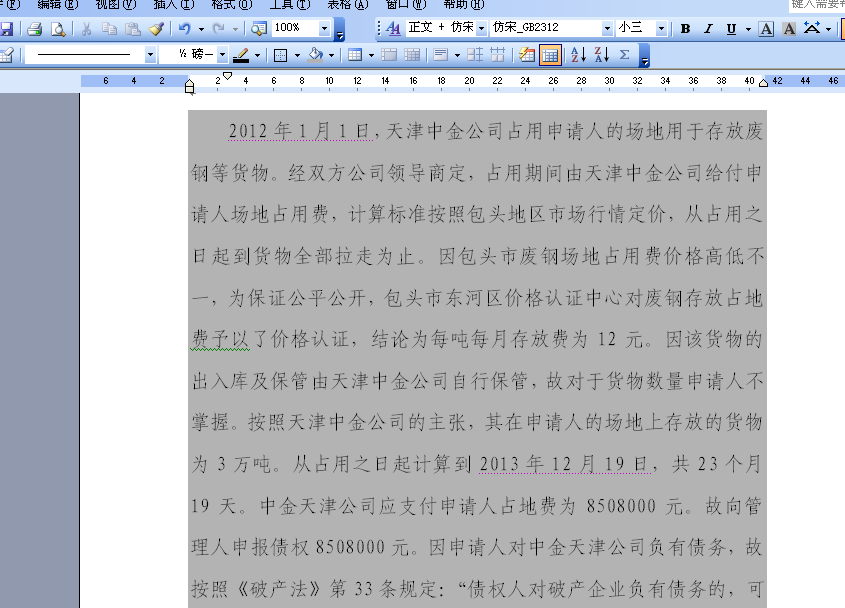The image size is (845, 608).
Task: Expand the shading color dropdown arrow
Action: point(331,56)
